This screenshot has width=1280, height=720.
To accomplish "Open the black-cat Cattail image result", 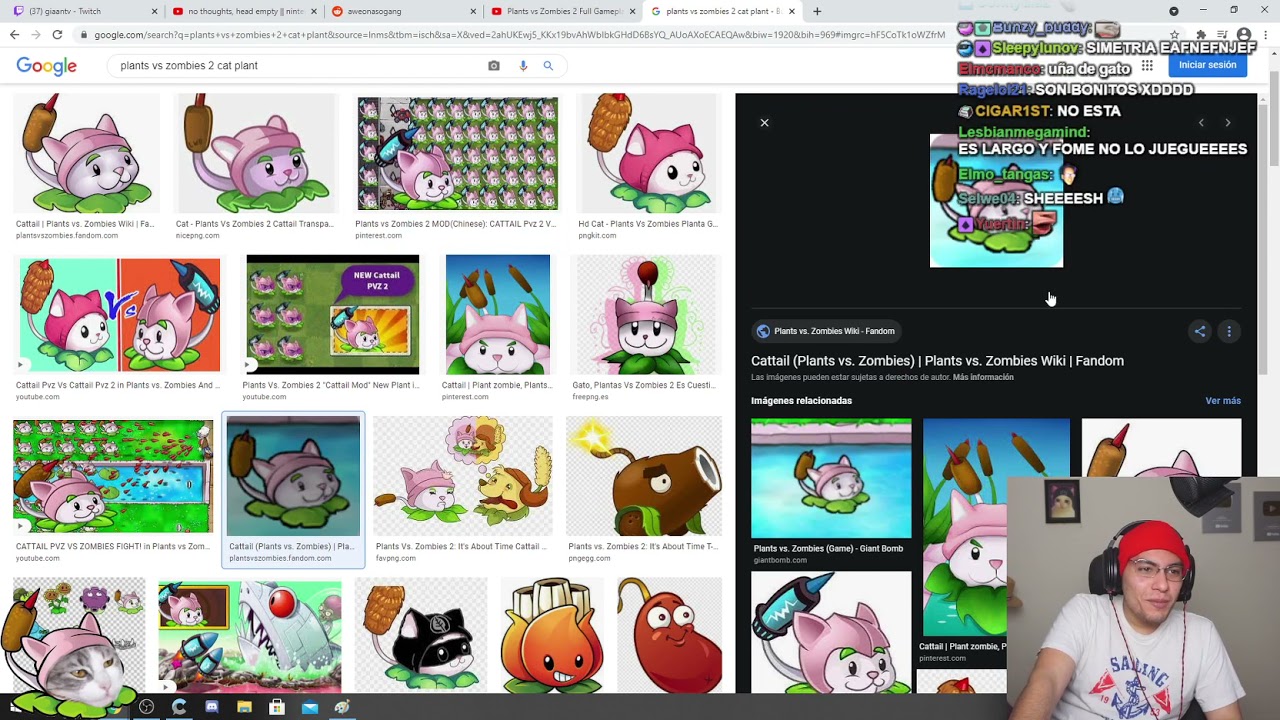I will click(420, 635).
